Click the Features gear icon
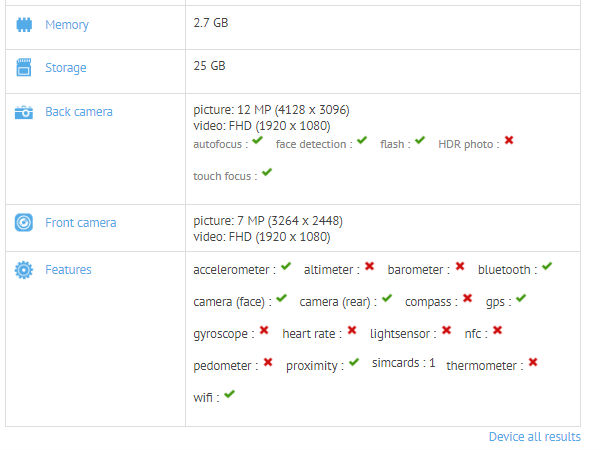The width and height of the screenshot is (600, 450). coord(24,270)
